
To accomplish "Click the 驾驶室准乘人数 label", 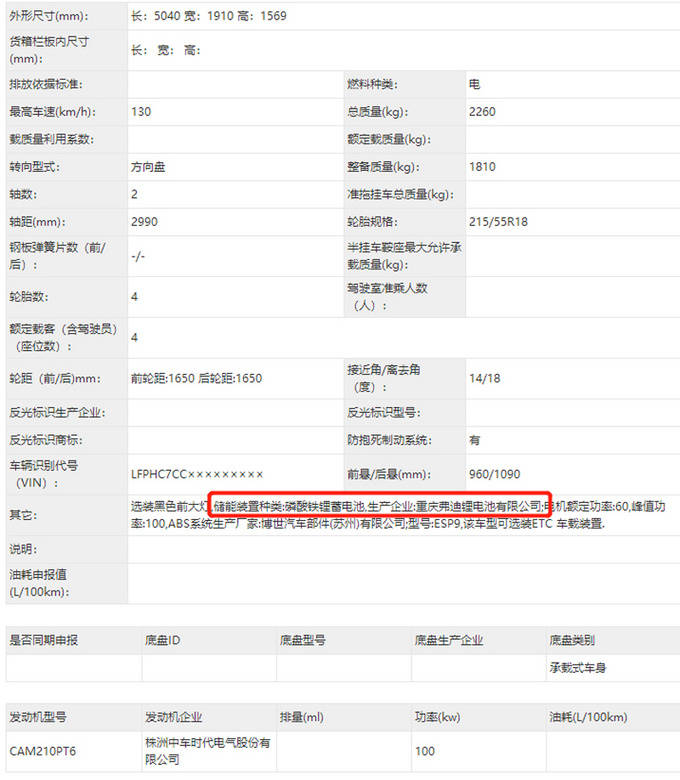I will tap(387, 296).
